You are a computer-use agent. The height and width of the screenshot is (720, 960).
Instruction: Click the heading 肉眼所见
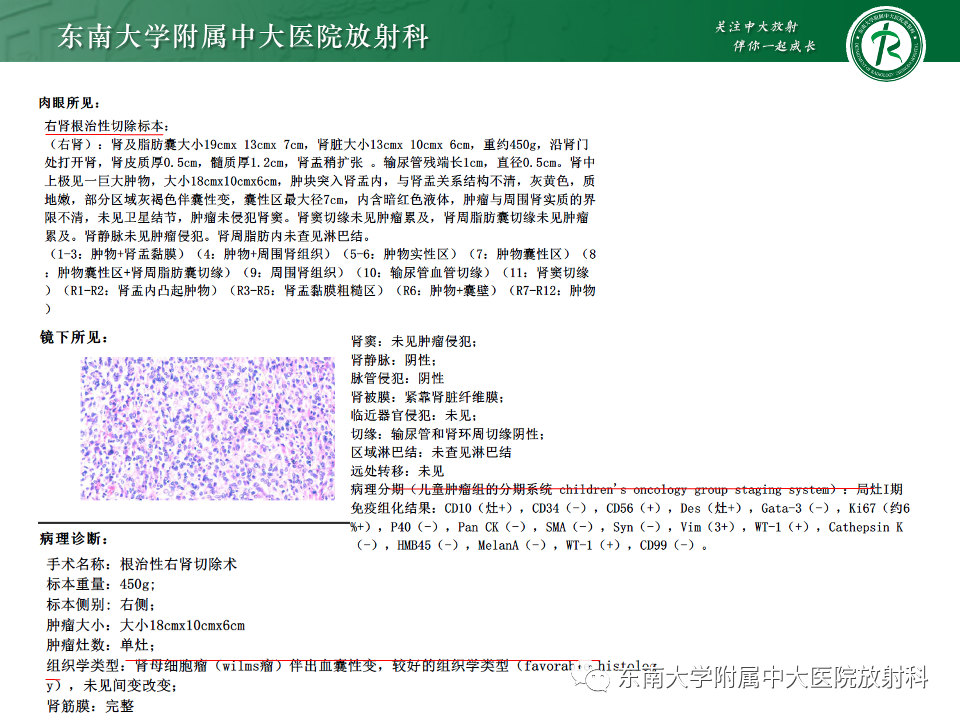69,103
